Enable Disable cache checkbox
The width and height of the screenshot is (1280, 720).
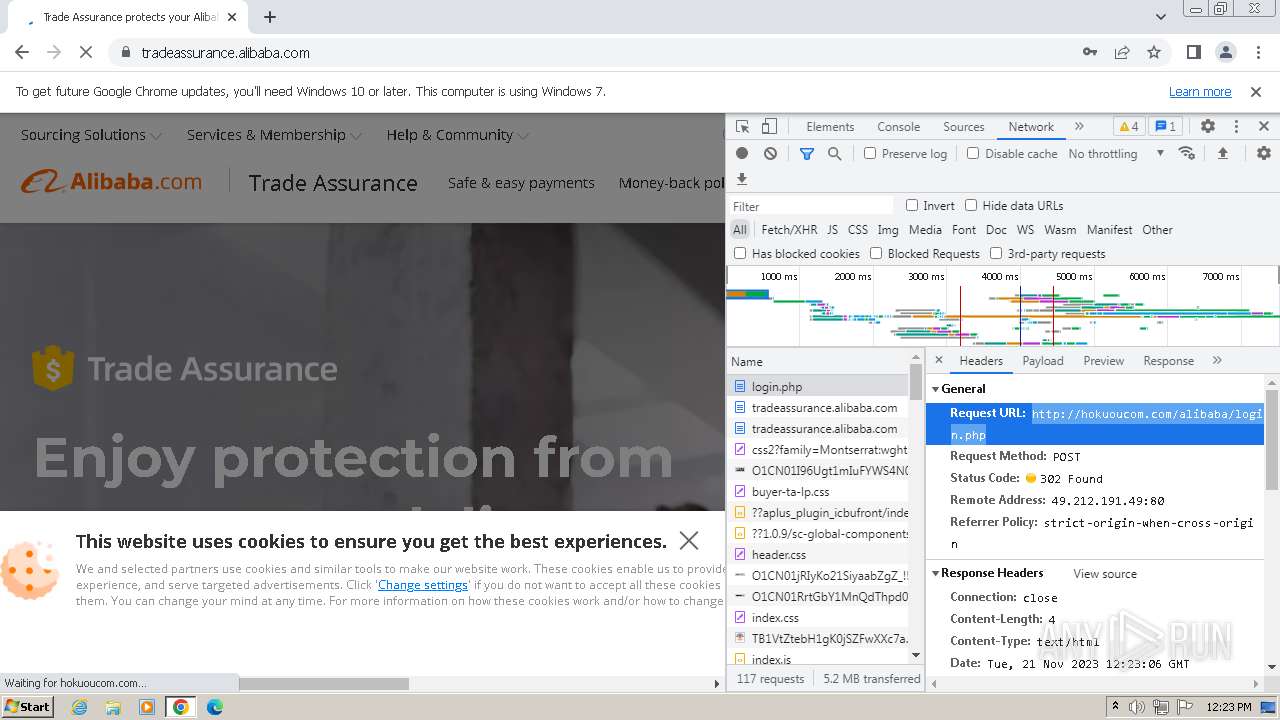coord(973,154)
